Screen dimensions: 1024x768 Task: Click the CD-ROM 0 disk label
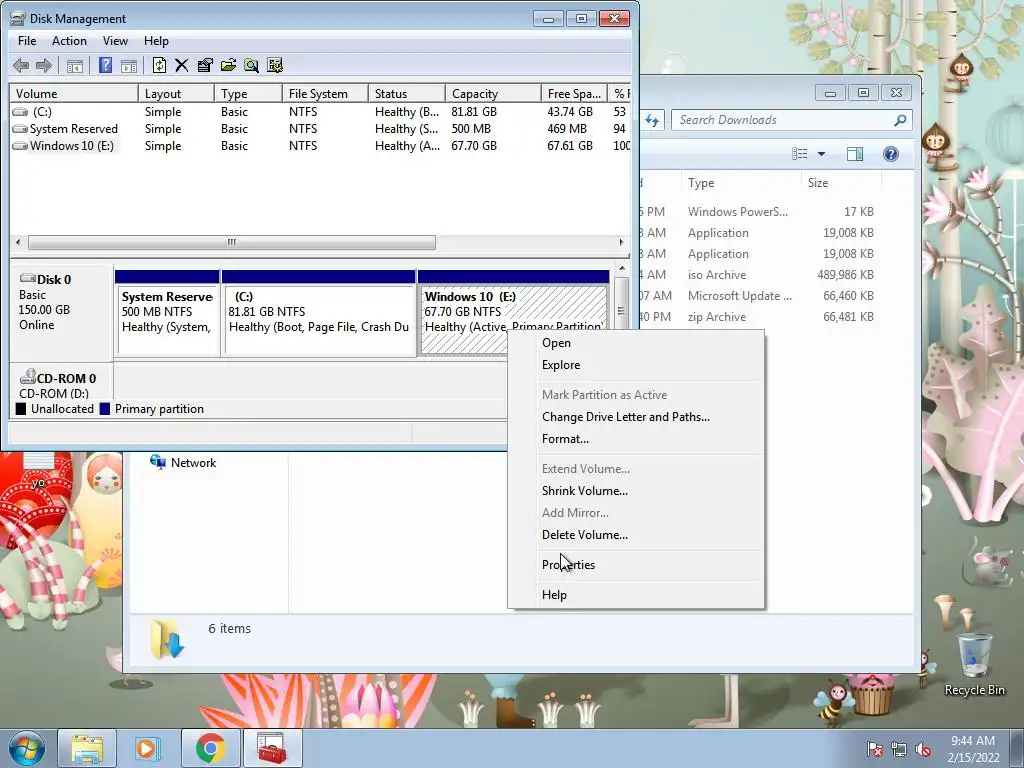pyautogui.click(x=57, y=378)
